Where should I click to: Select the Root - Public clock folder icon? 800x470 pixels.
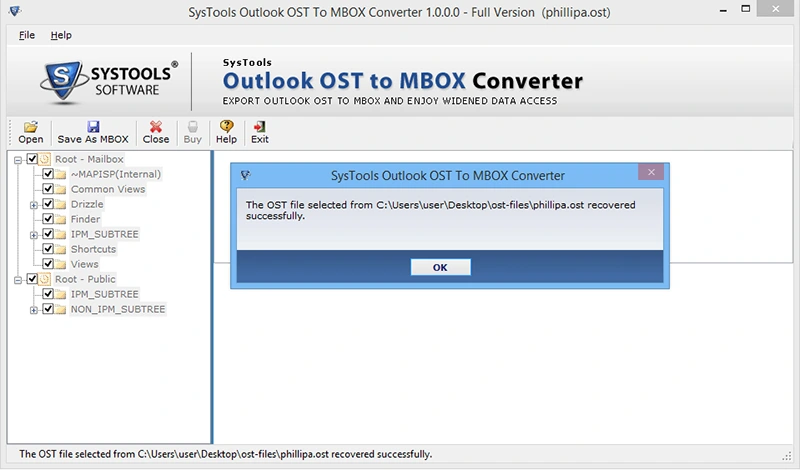[44, 279]
